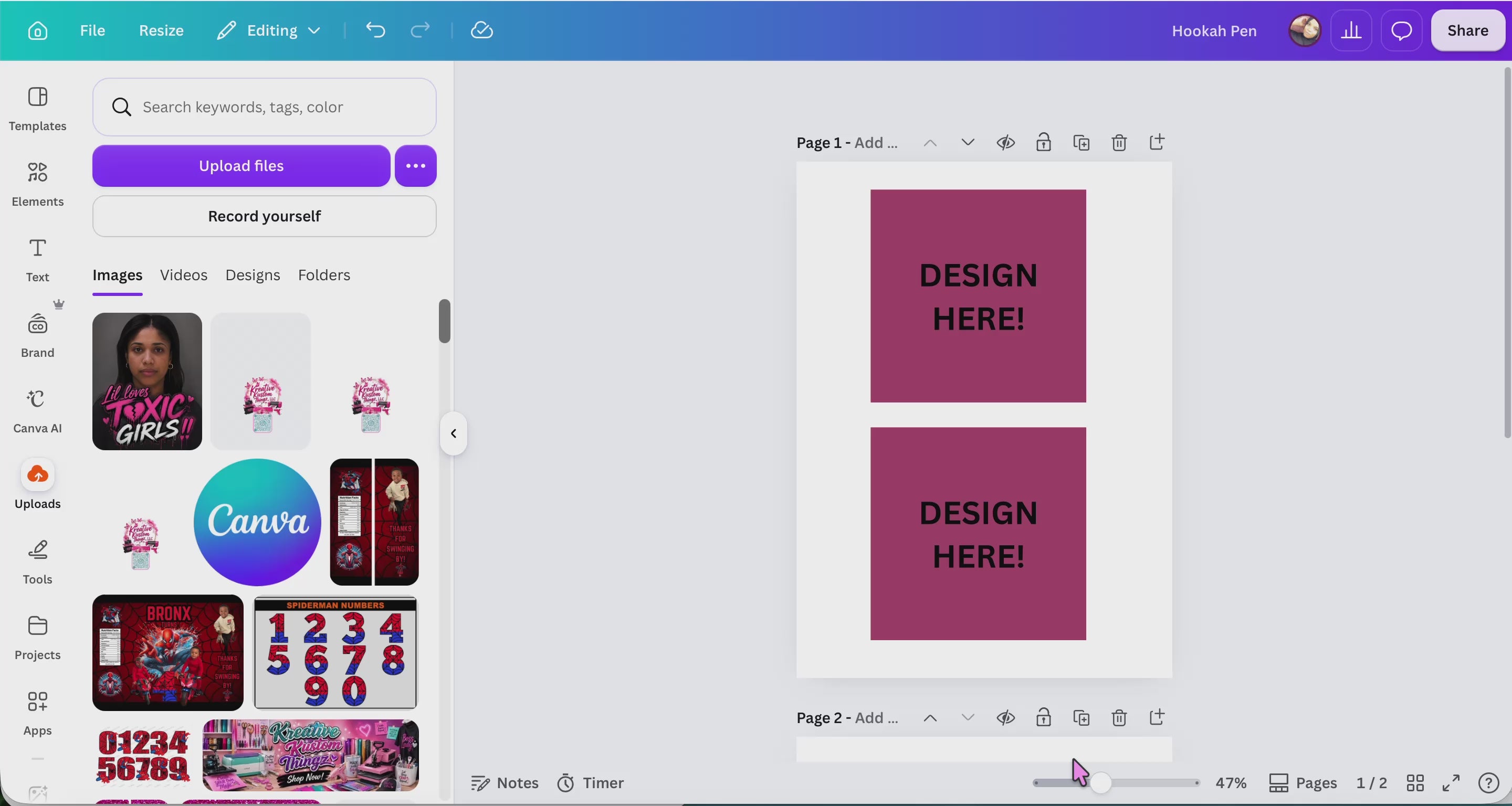Hide Page 2 with eye icon
1512x806 pixels.
[x=1006, y=717]
